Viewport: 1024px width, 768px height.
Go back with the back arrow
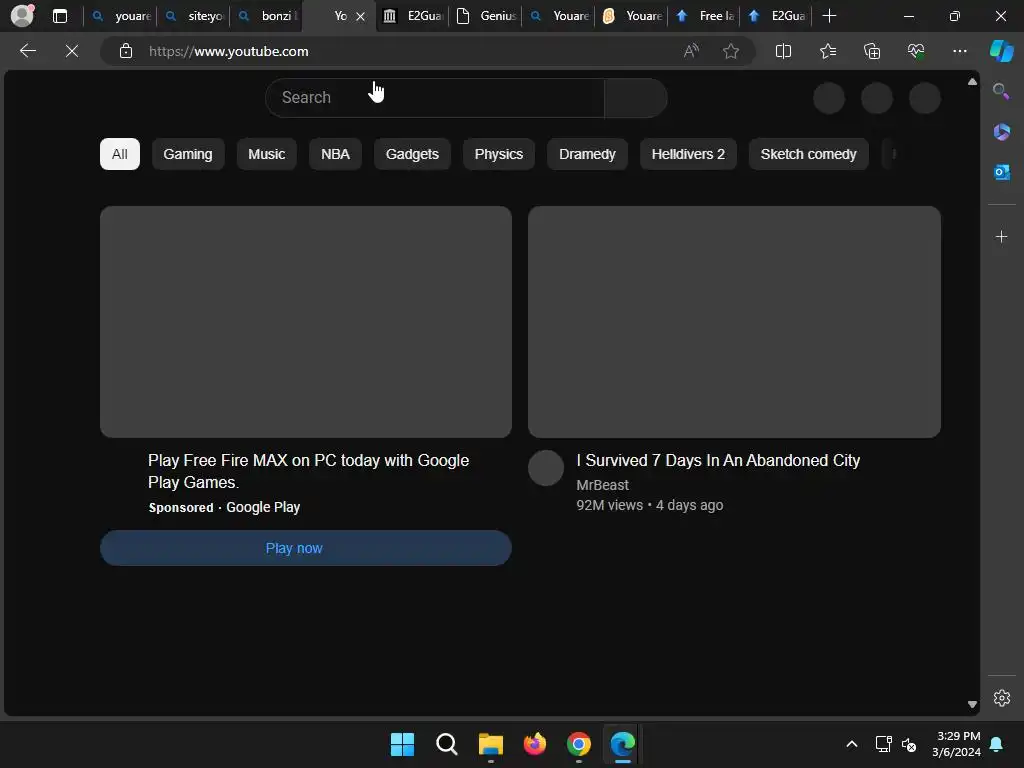[27, 51]
